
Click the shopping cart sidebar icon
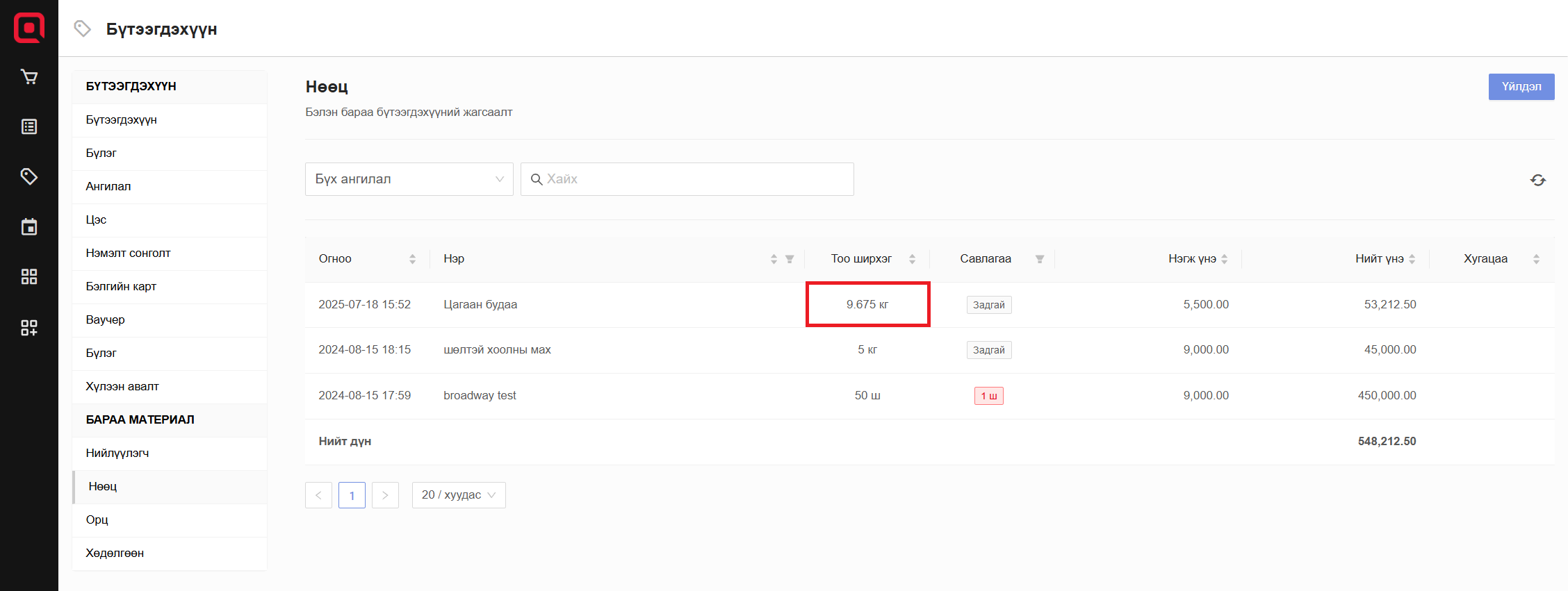[x=29, y=76]
